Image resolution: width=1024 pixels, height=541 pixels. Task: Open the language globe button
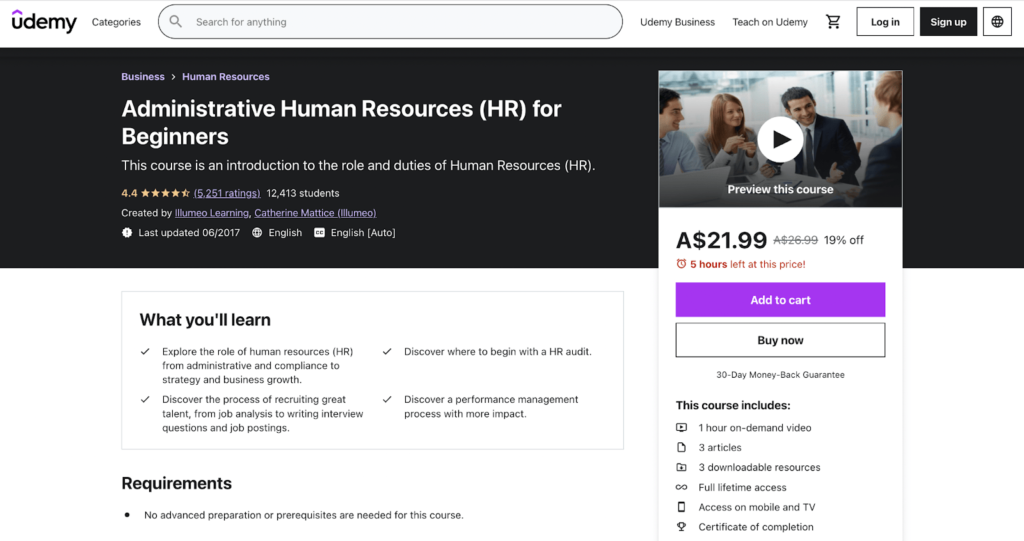point(997,22)
